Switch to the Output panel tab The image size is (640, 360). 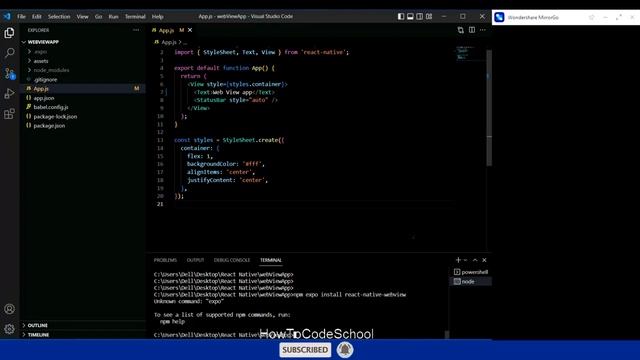click(x=195, y=260)
